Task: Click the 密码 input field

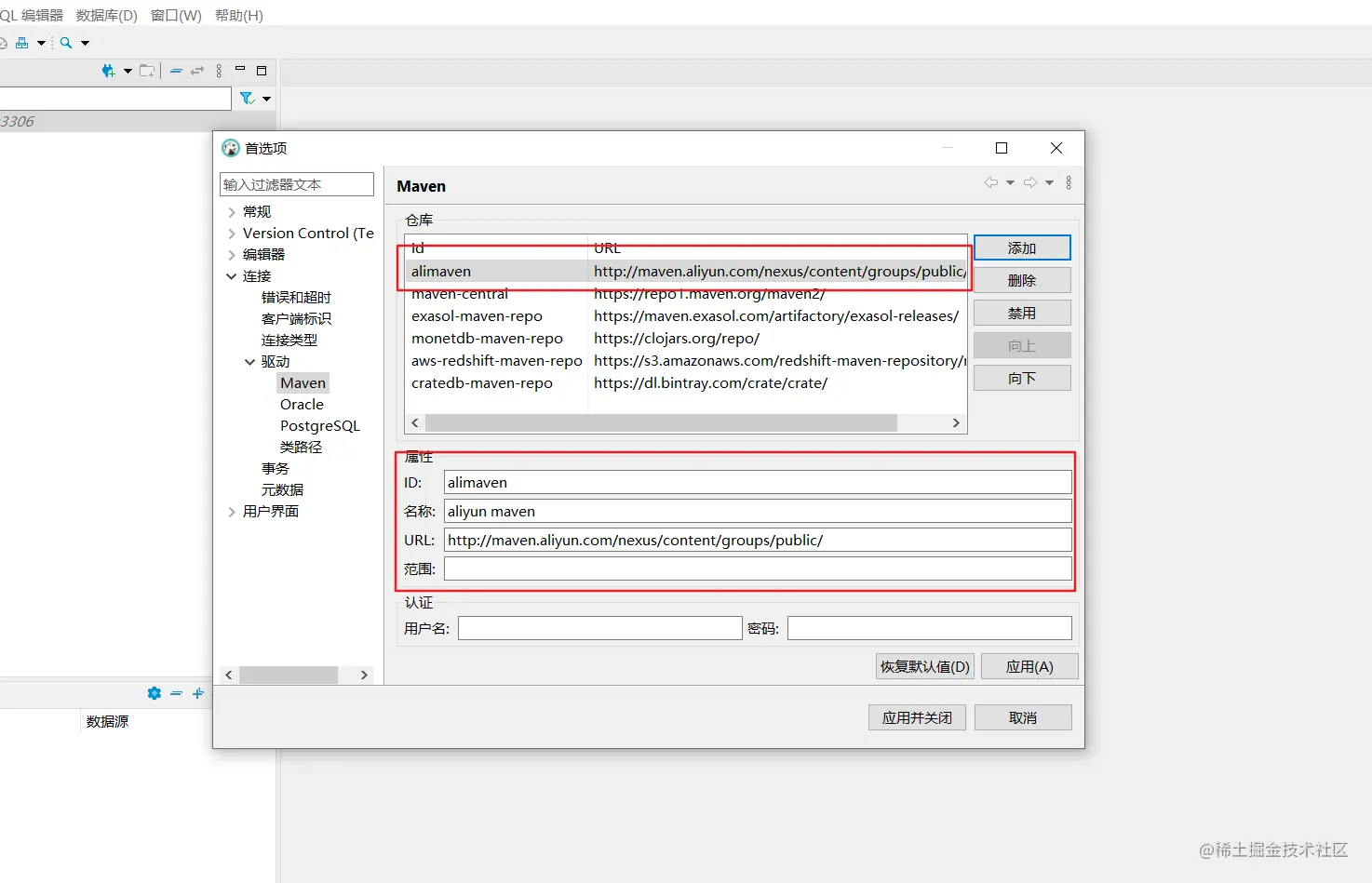Action: point(930,628)
